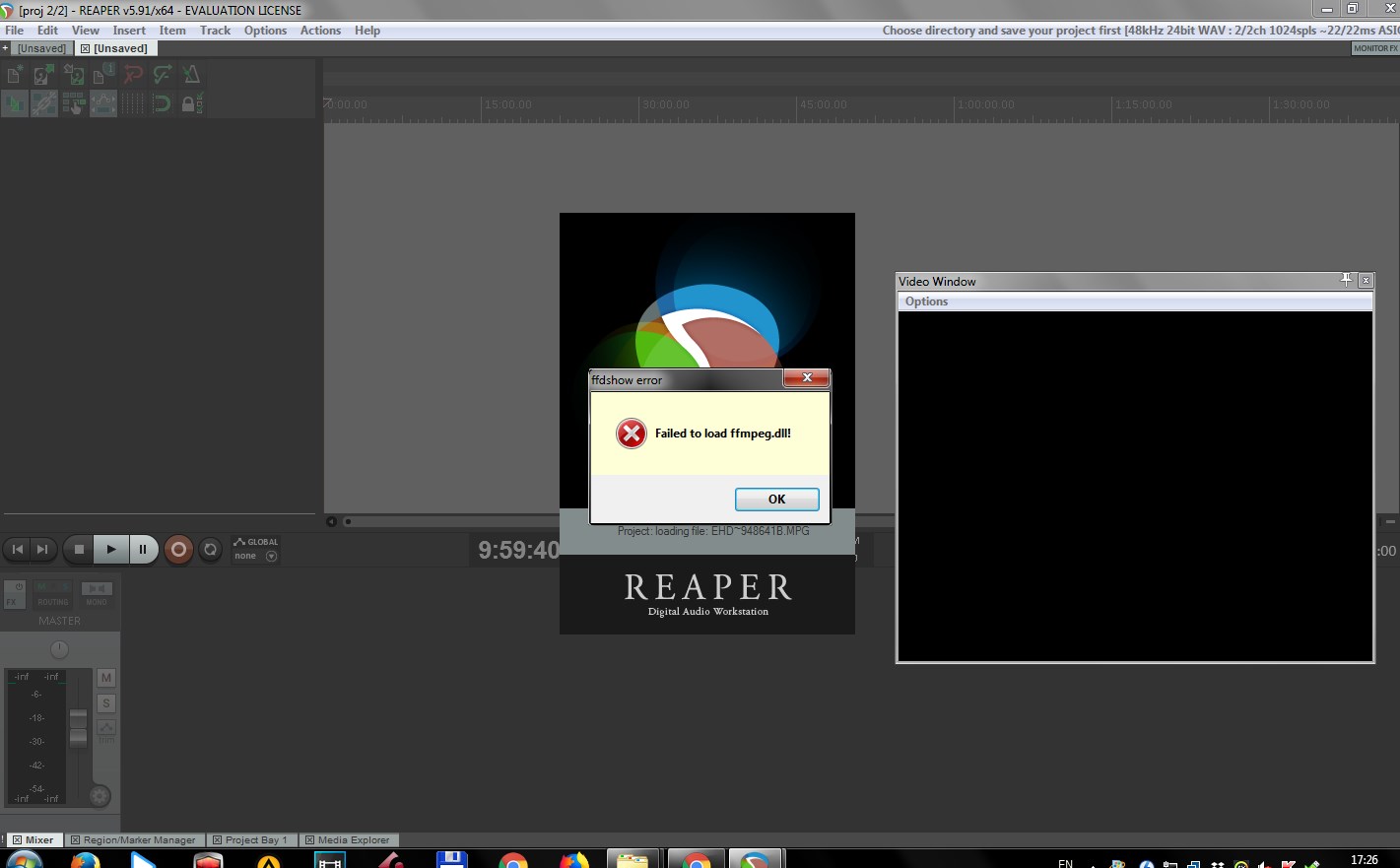Open the View menu
1400x868 pixels.
click(86, 31)
